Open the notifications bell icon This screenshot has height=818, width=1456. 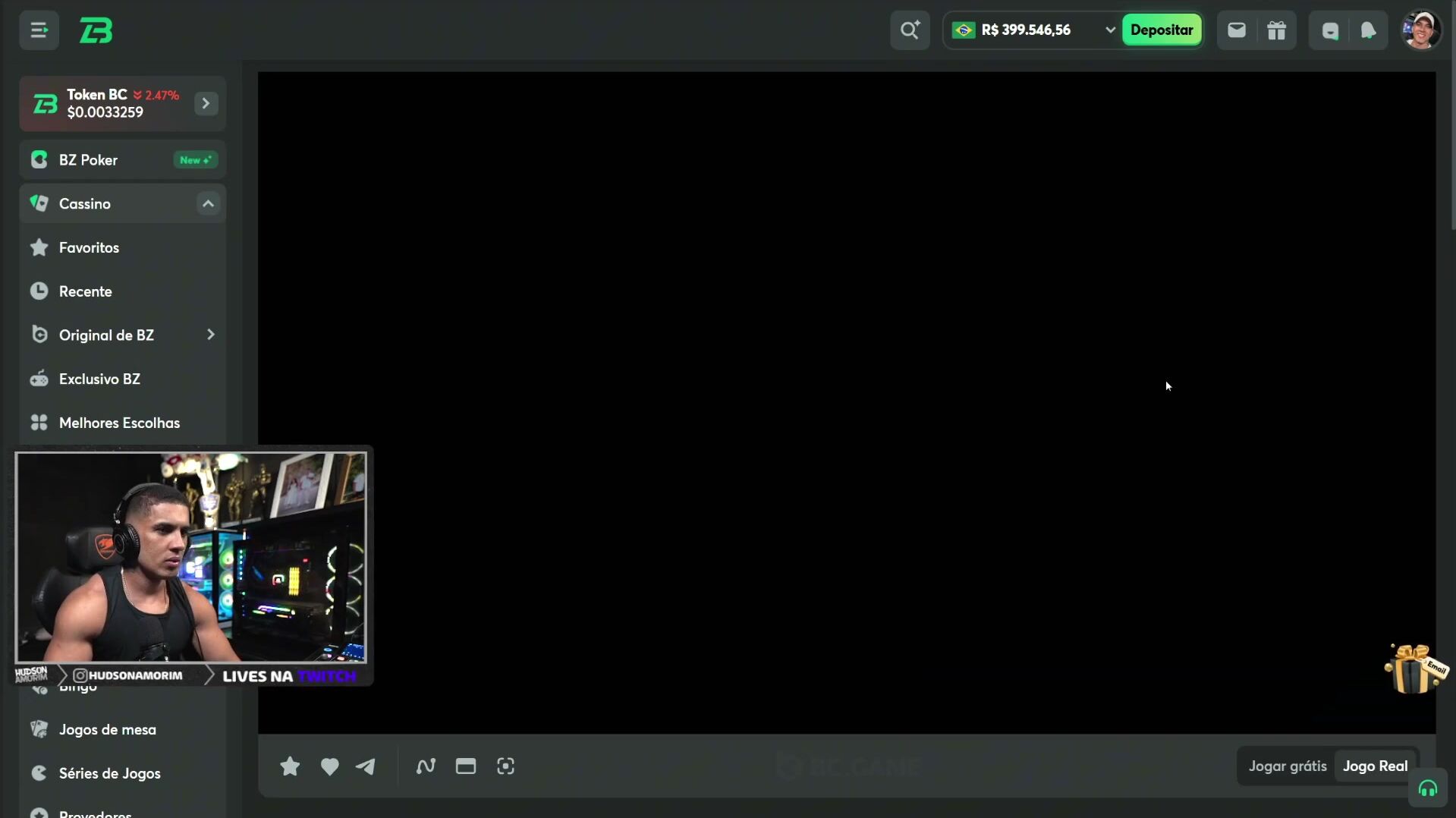pyautogui.click(x=1368, y=30)
